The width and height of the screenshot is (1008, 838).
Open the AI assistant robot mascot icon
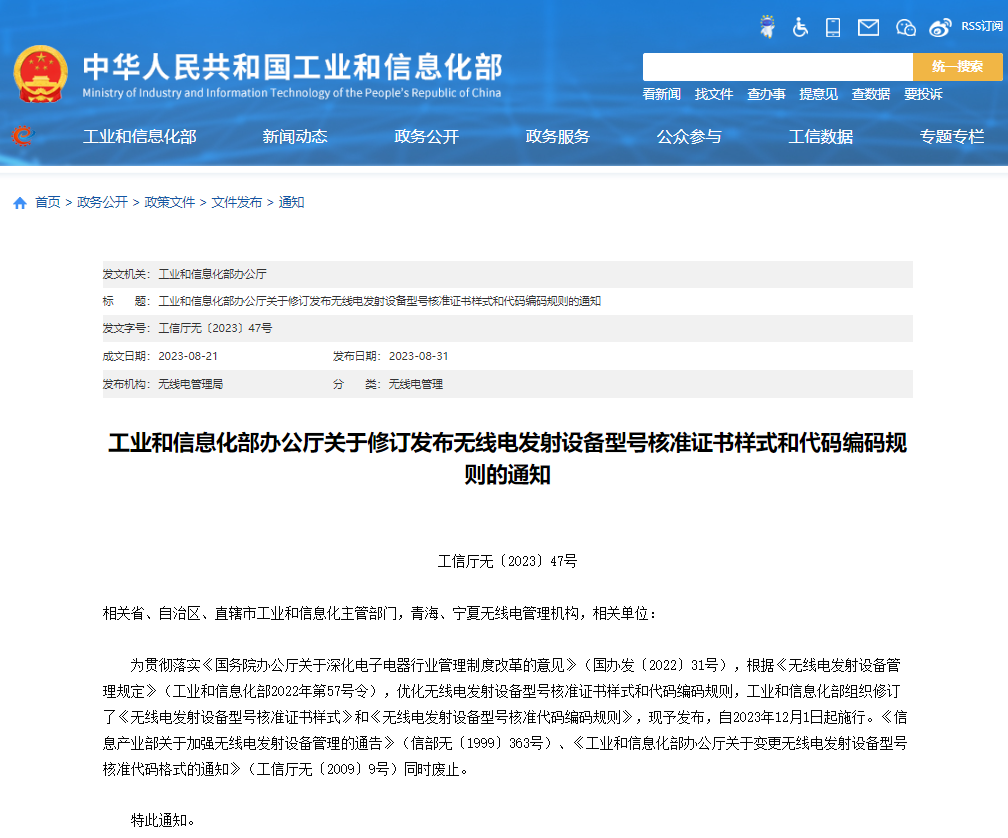click(x=767, y=27)
